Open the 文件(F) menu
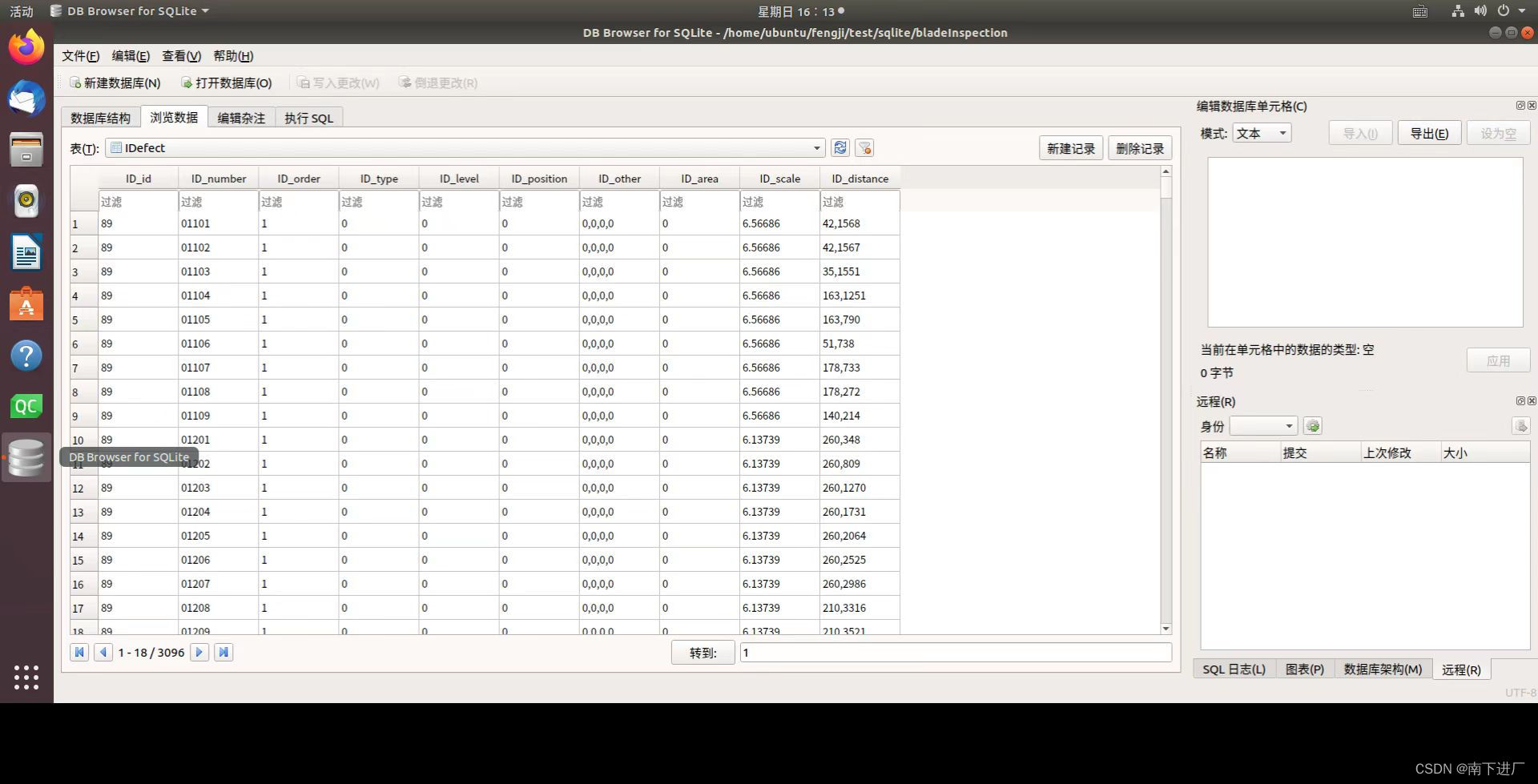1538x784 pixels. [x=80, y=56]
